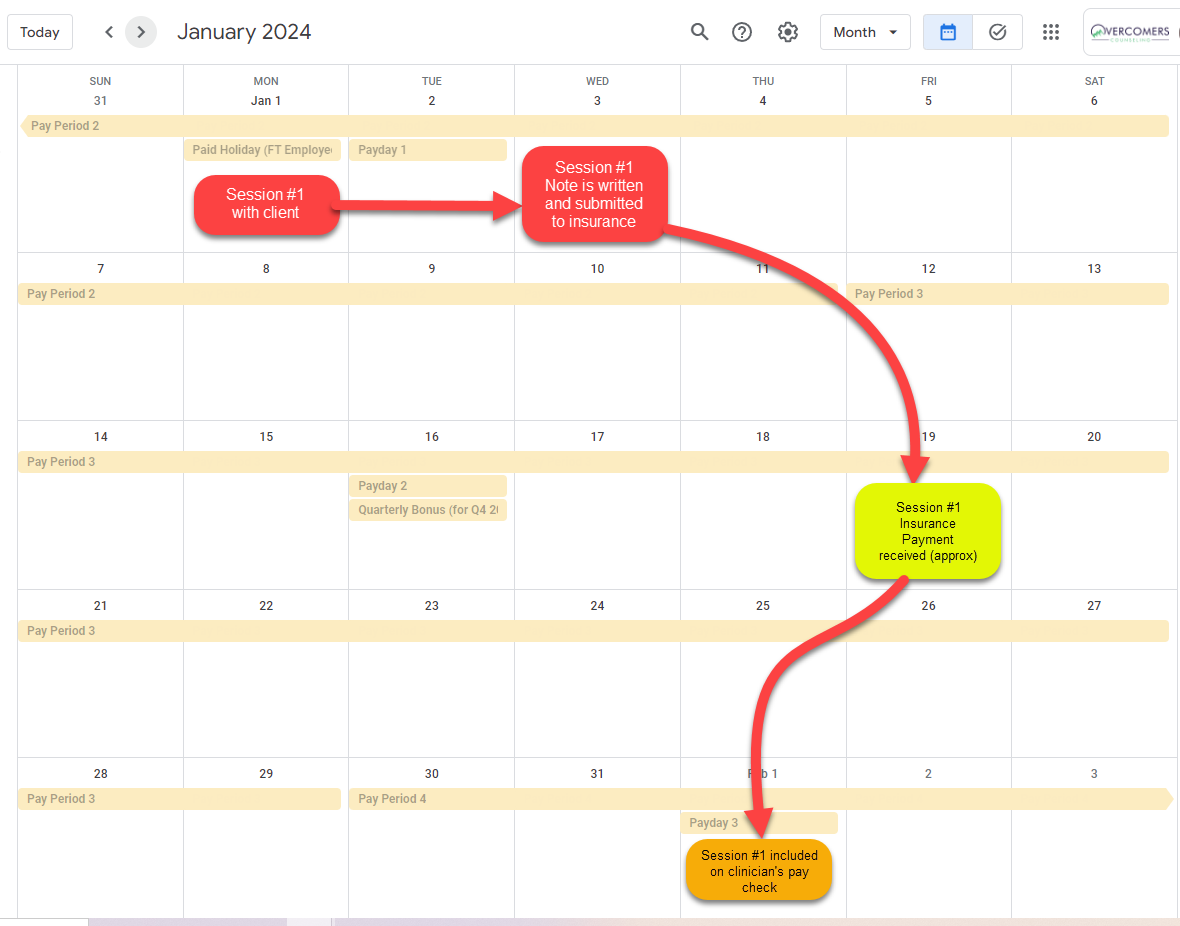Click the Overcomers Counseling logo
This screenshot has width=1180, height=926.
point(1131,32)
